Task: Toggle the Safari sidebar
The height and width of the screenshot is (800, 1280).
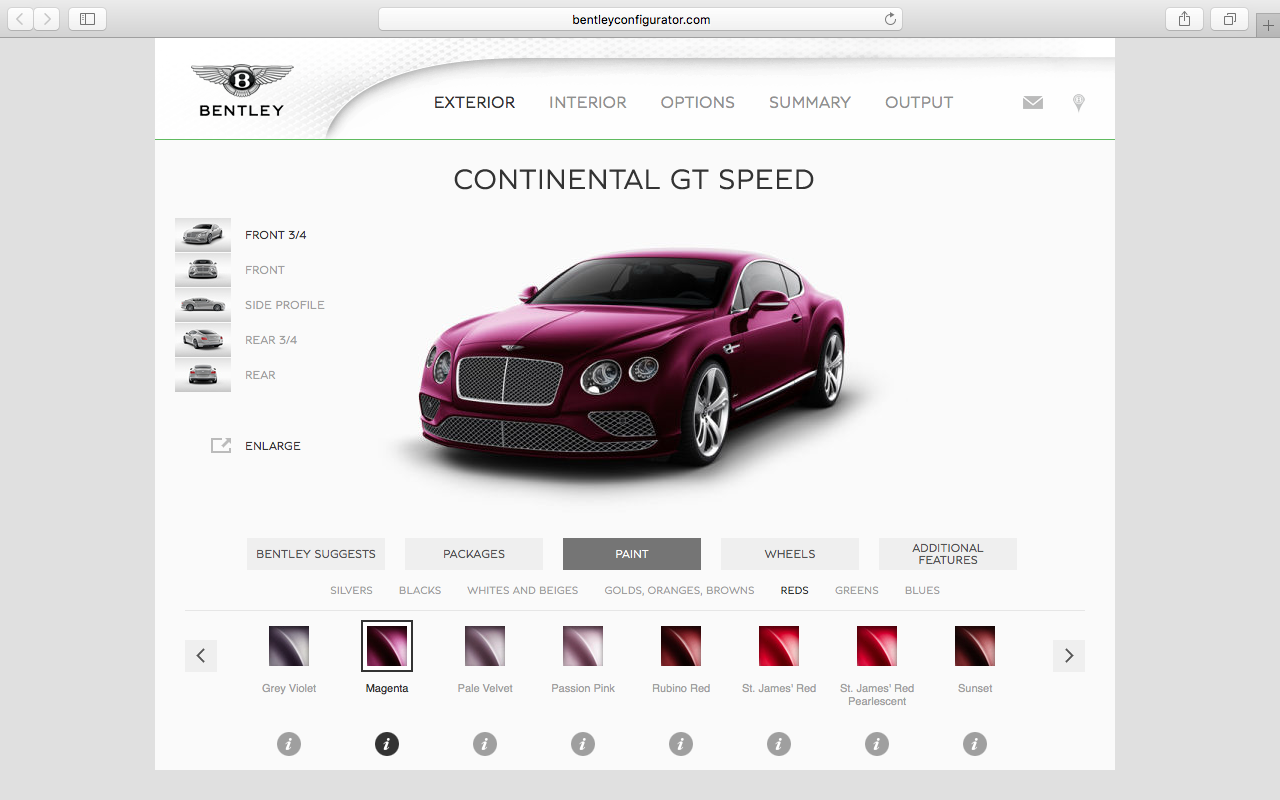Action: 87,18
